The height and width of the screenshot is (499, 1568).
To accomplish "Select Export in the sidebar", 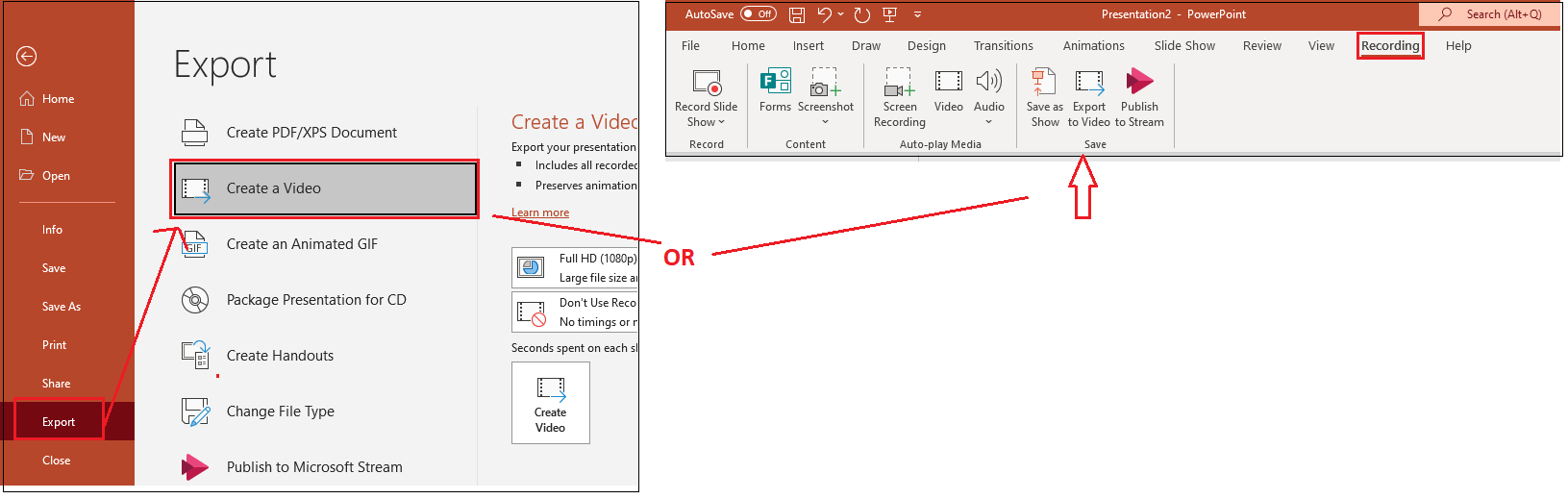I will 59,421.
